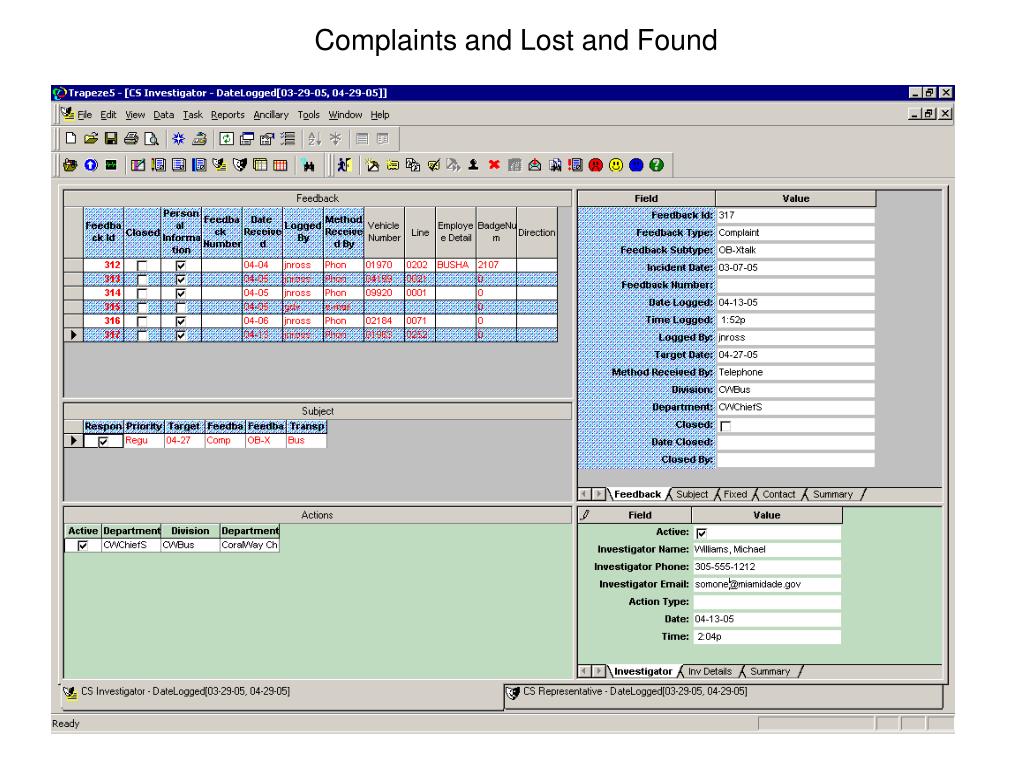Toggle Personal Information checkbox for feedback 316
Viewport: 1024px width, 768px height.
[181, 321]
